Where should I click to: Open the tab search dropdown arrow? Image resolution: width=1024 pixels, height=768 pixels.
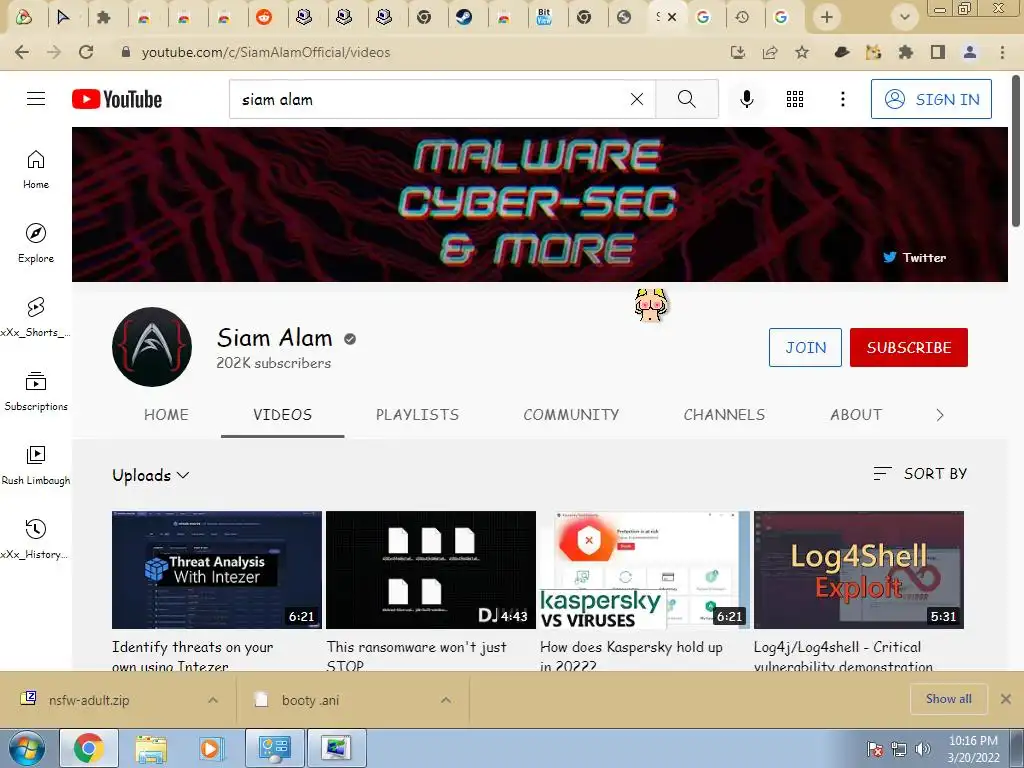coord(904,17)
